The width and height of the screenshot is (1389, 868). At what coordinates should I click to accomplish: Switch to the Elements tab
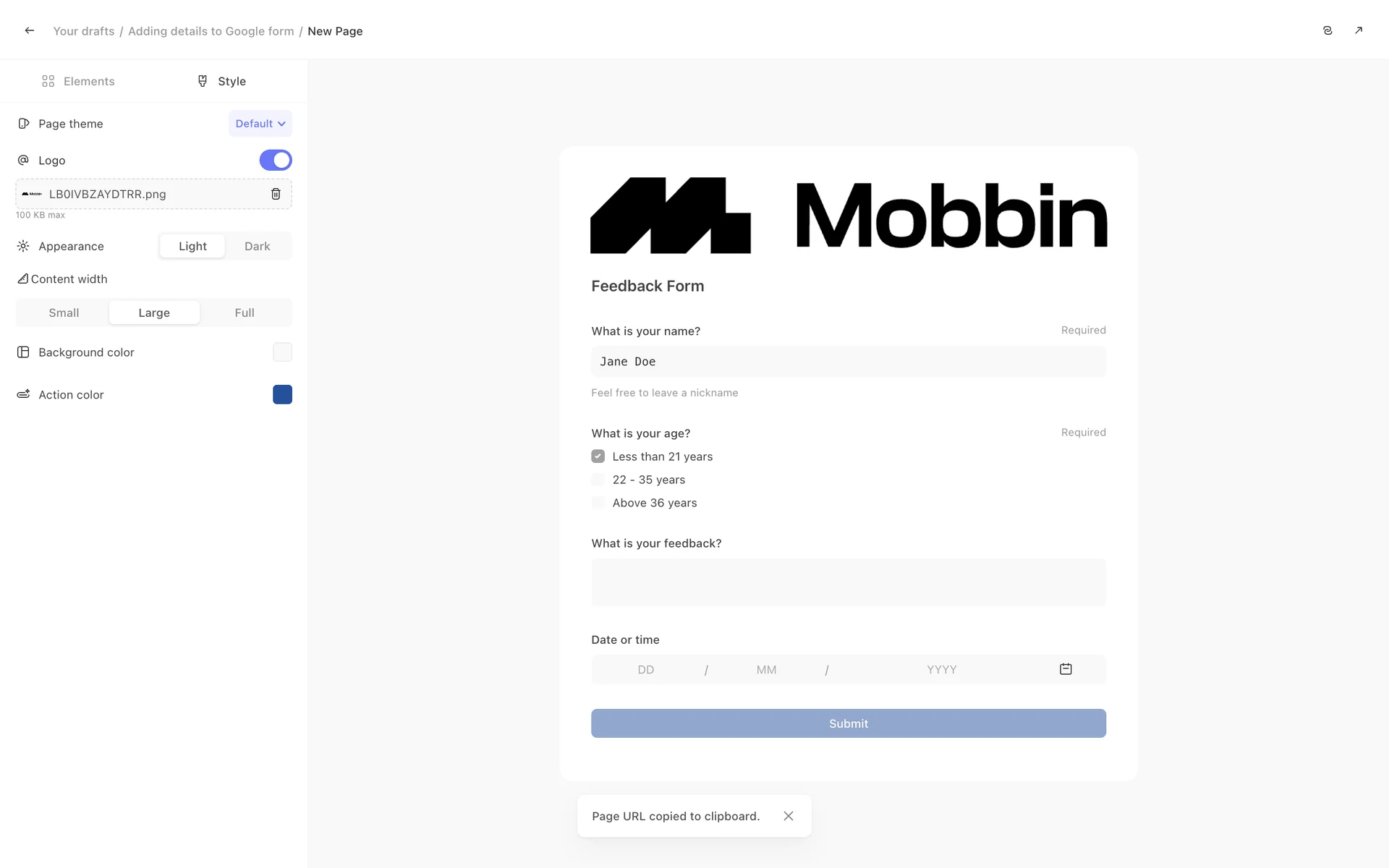(x=78, y=81)
